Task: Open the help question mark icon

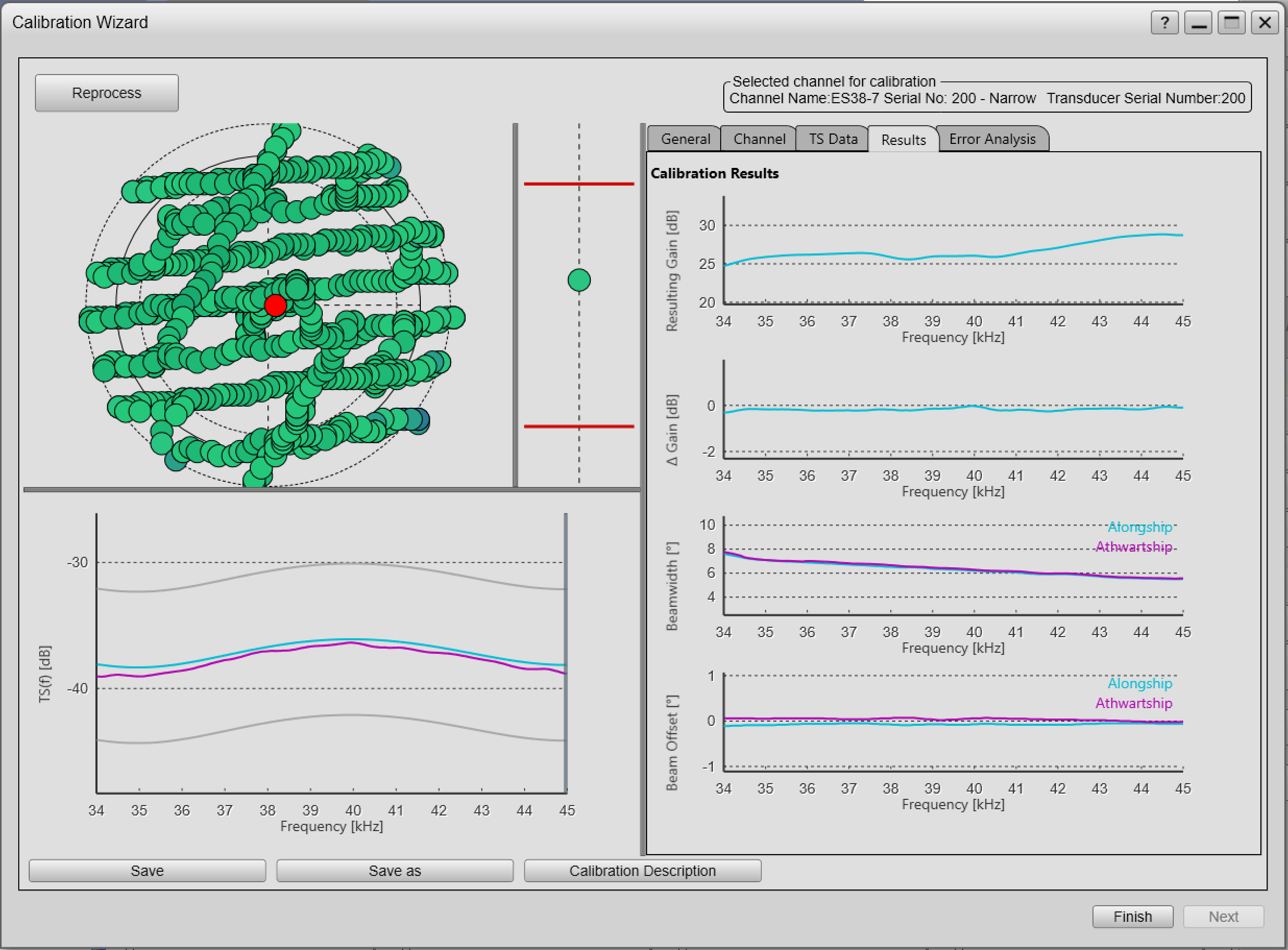Action: [1164, 22]
